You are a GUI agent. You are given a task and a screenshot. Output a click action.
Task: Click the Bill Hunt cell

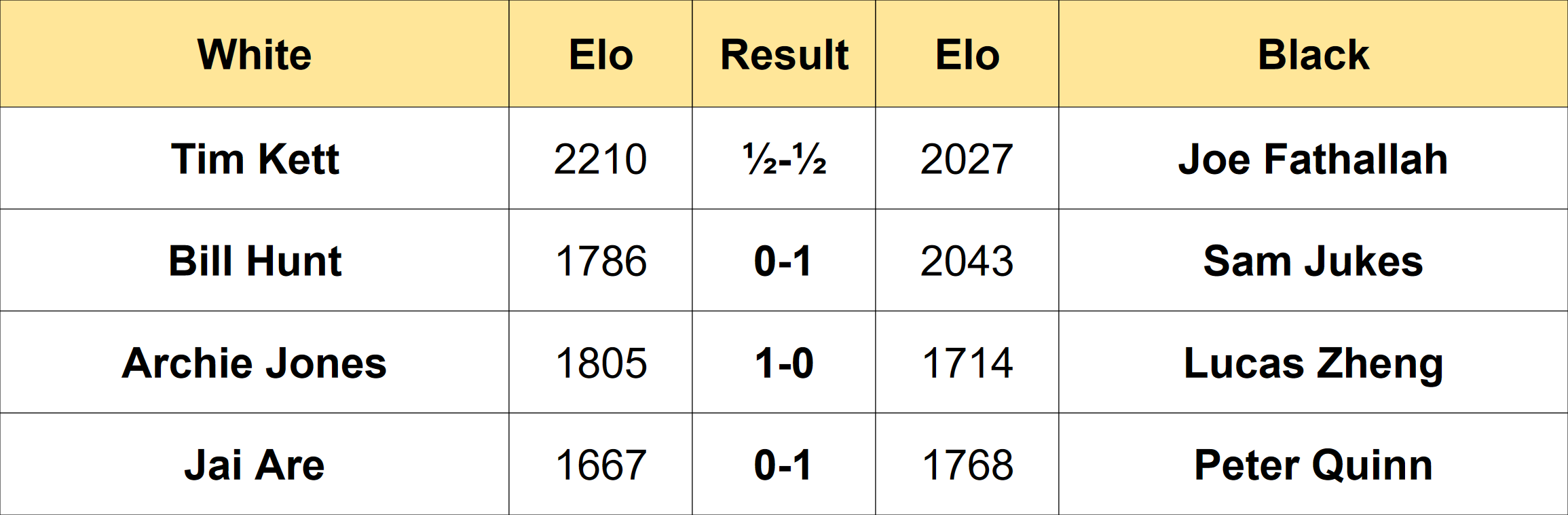pos(255,260)
